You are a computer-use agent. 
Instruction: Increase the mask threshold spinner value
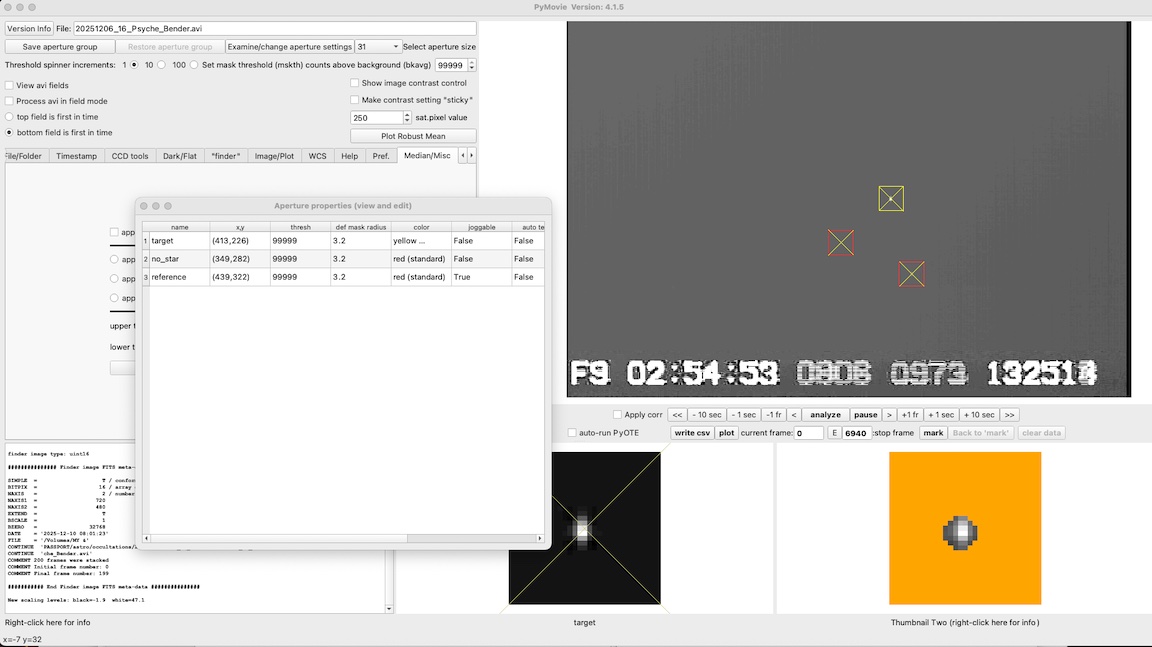(x=472, y=62)
